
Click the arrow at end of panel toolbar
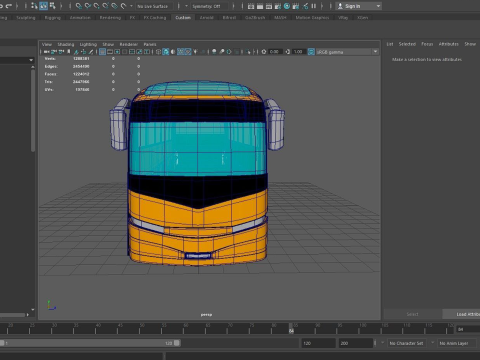coord(376,52)
